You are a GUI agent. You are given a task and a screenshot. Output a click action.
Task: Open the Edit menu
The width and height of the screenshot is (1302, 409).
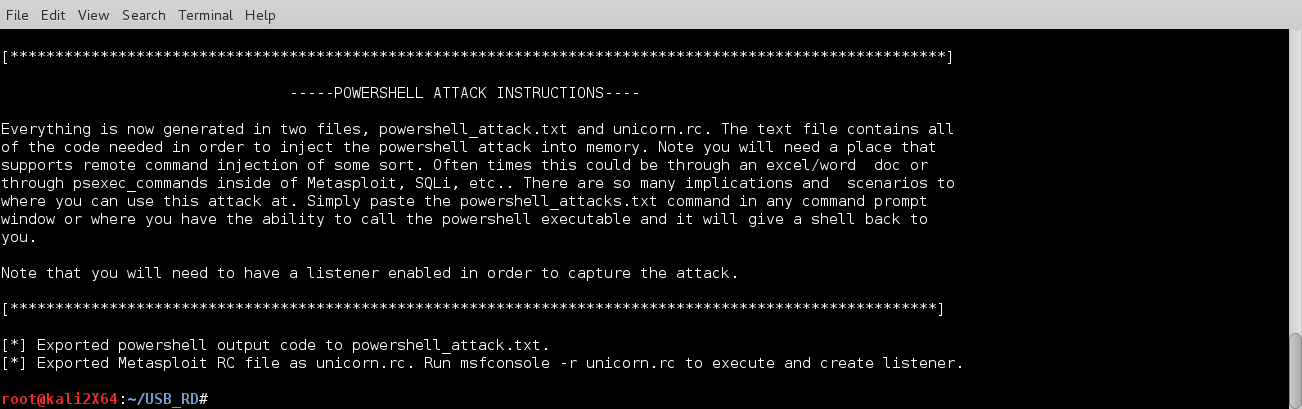(x=52, y=15)
